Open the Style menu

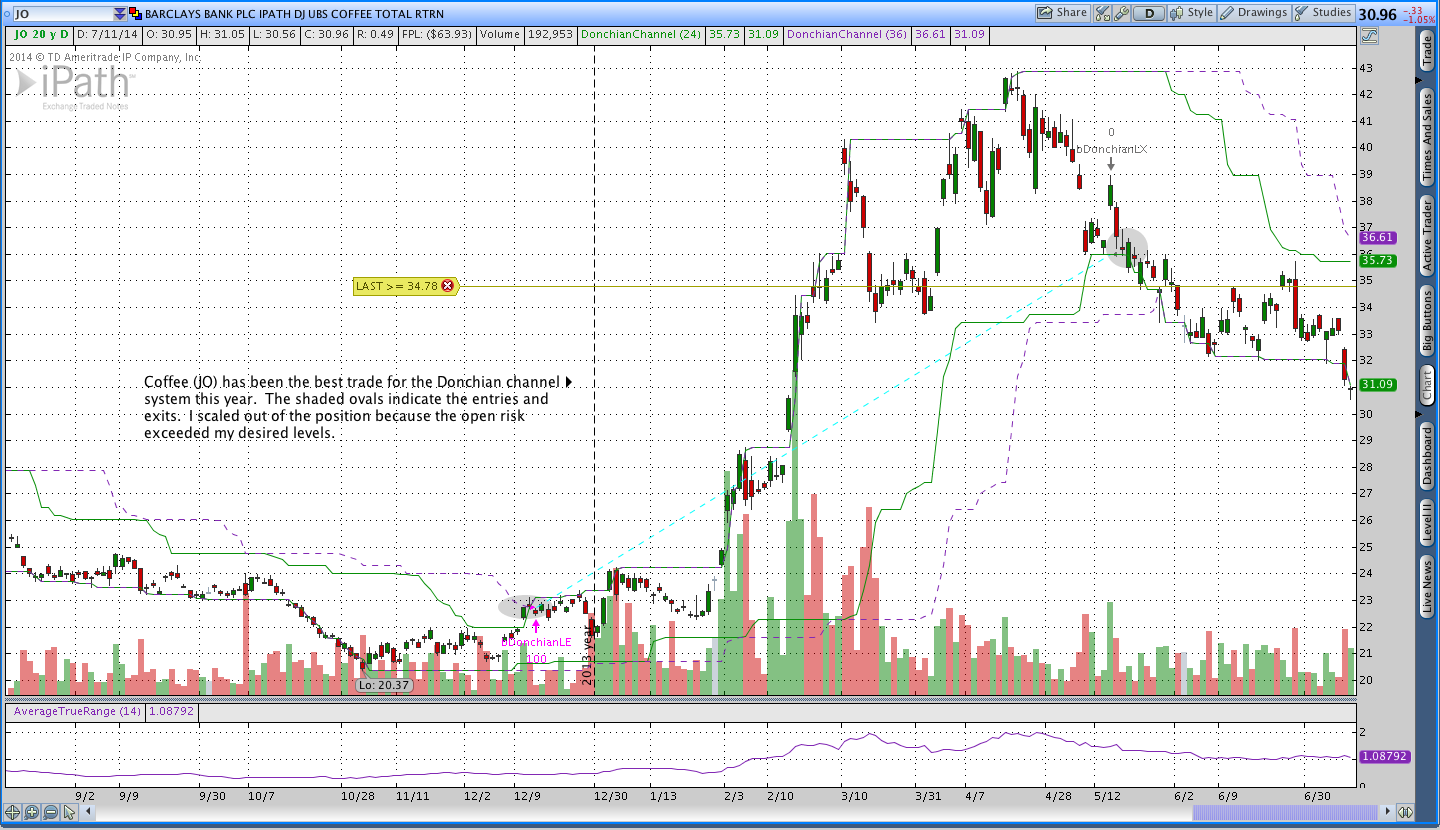pos(1192,13)
